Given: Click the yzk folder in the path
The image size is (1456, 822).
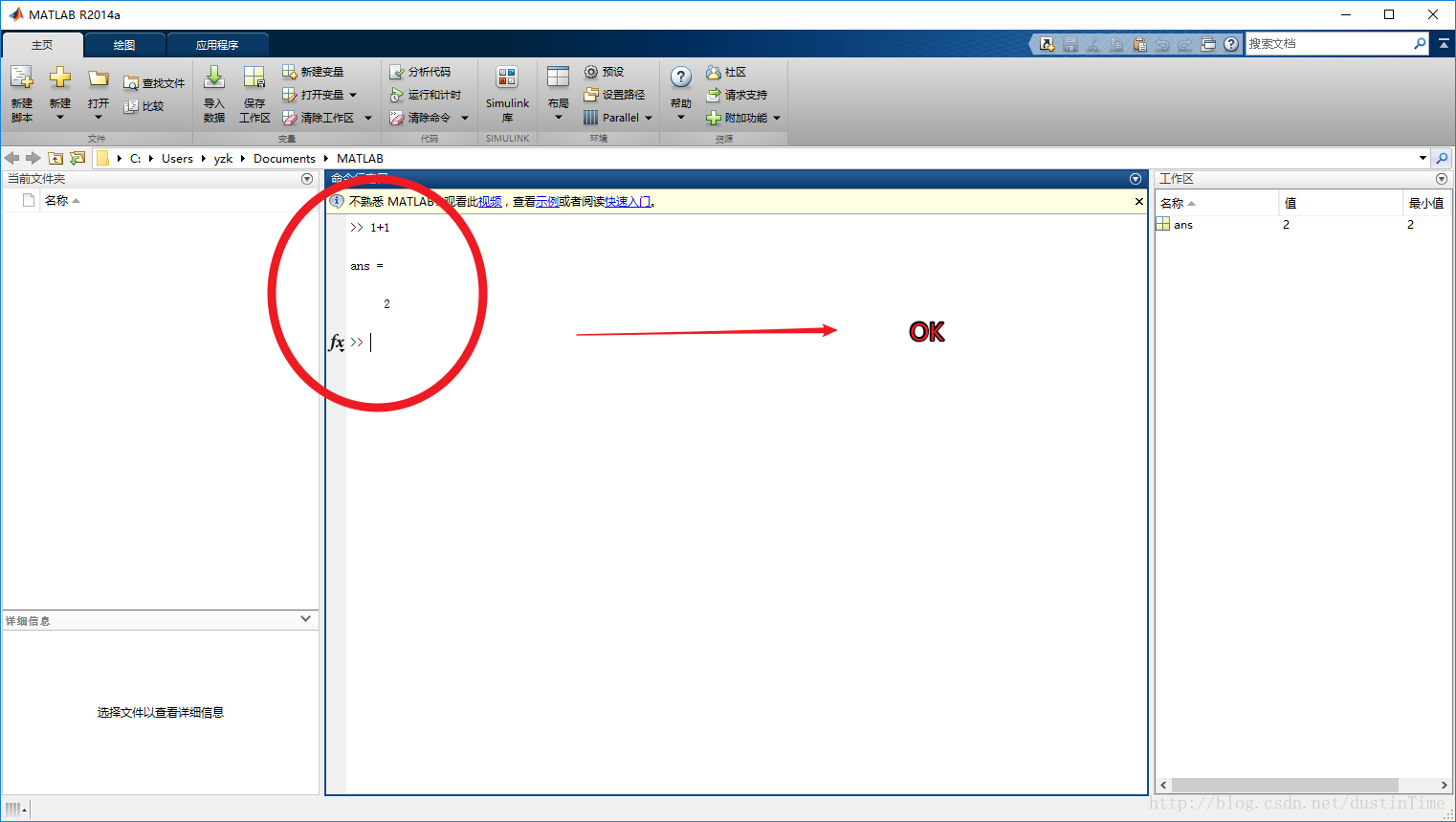Looking at the screenshot, I should [x=223, y=159].
